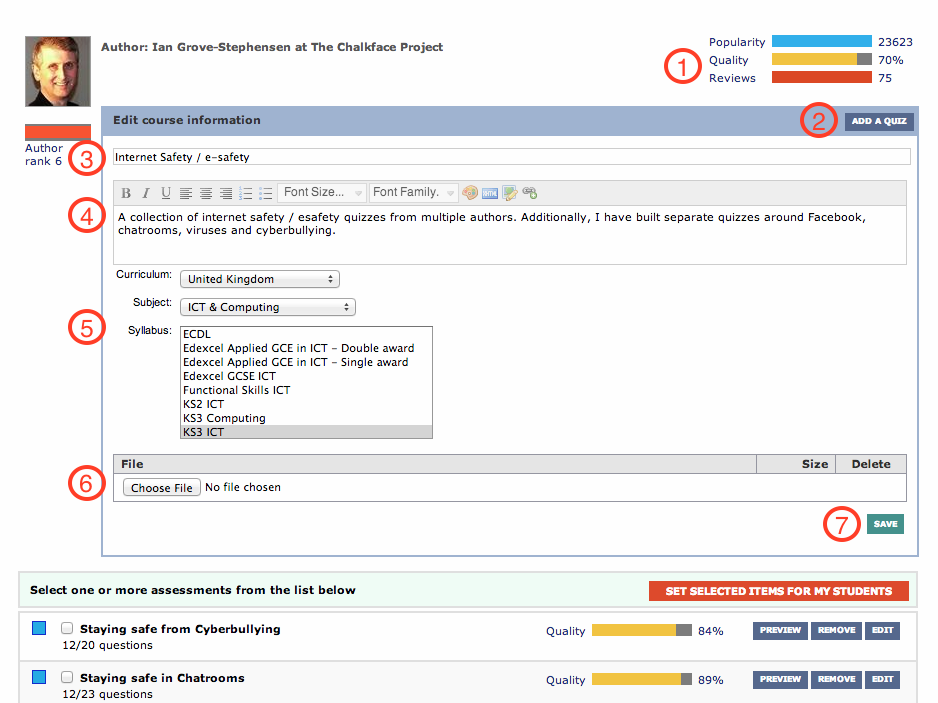The width and height of the screenshot is (938, 703).
Task: Open the Subject dropdown showing ICT & Computing
Action: [267, 307]
